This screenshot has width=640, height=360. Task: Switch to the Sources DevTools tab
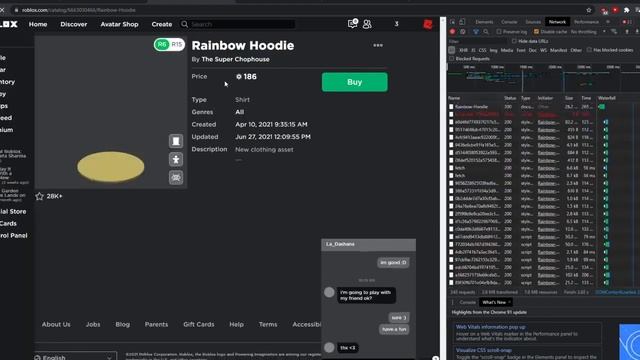533,22
